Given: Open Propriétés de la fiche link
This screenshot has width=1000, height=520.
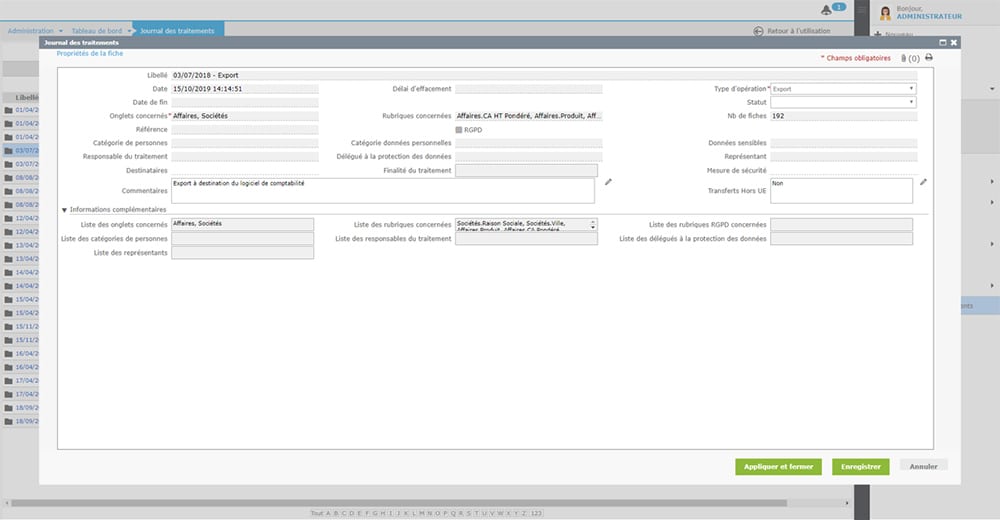Looking at the screenshot, I should tap(90, 54).
